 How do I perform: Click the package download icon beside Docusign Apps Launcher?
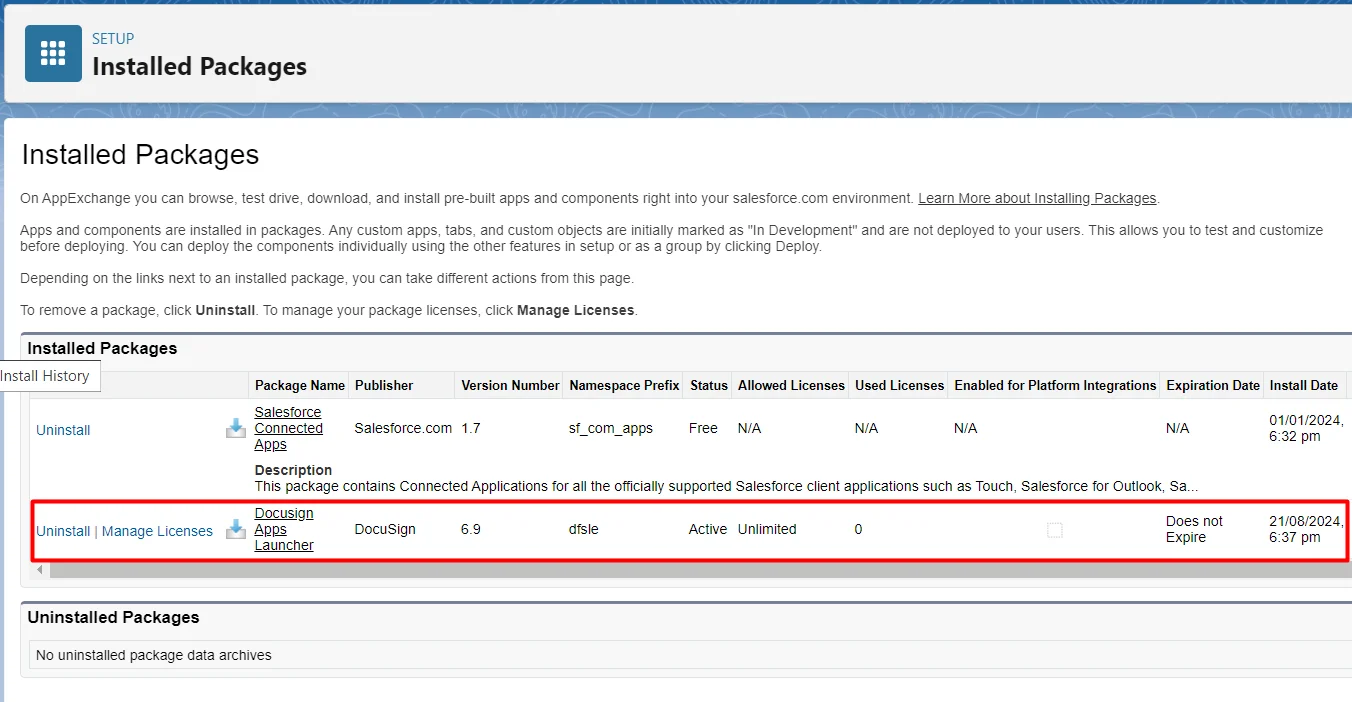(235, 530)
